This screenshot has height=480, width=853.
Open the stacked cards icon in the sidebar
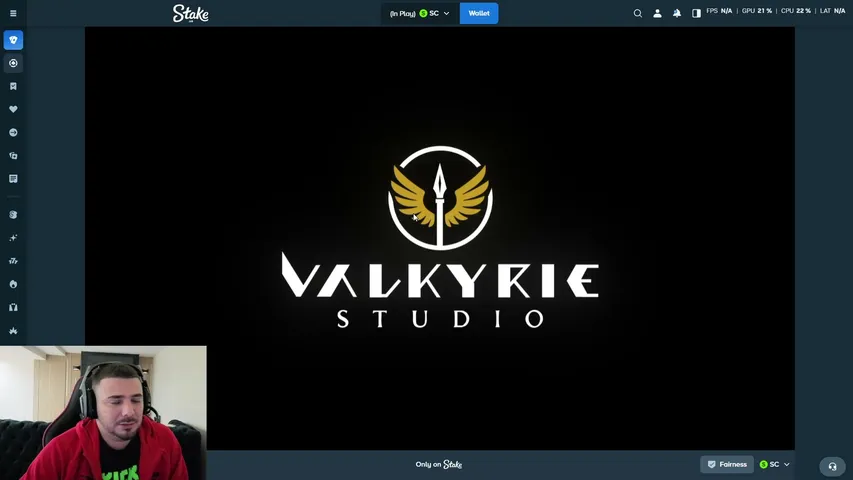click(13, 156)
